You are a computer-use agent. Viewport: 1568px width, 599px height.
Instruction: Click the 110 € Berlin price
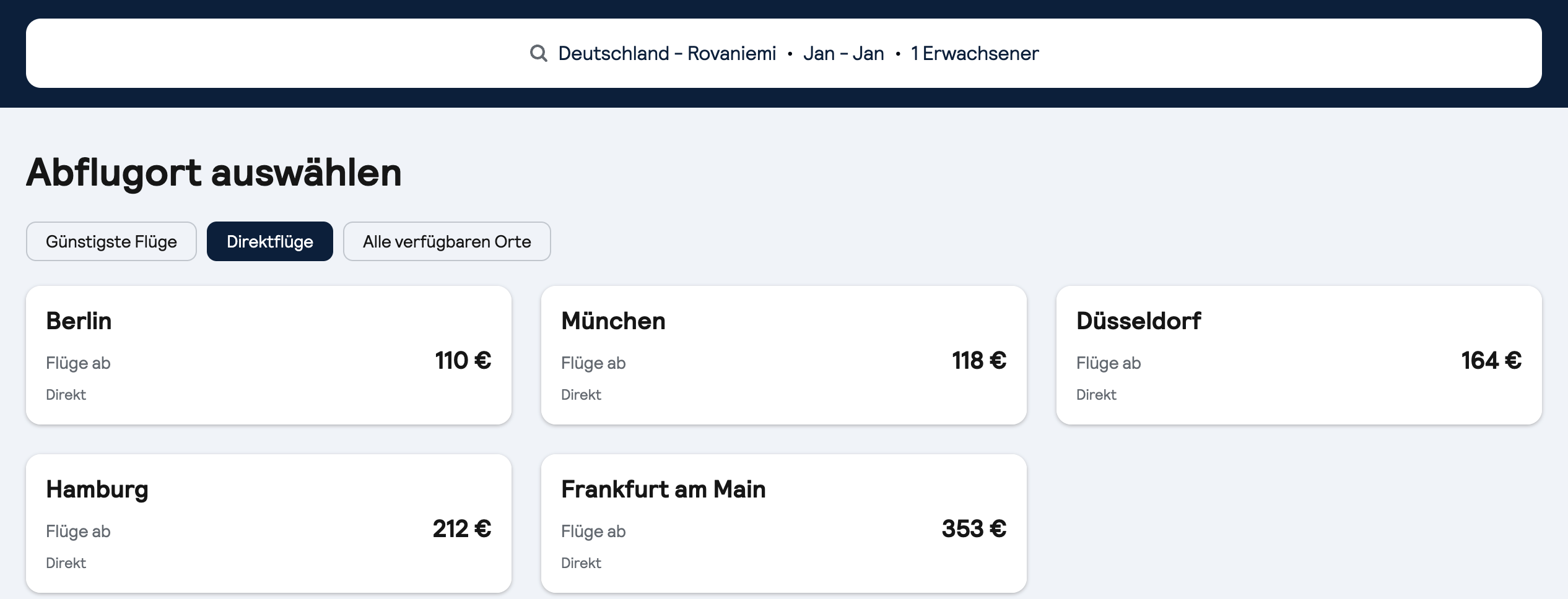(x=463, y=361)
